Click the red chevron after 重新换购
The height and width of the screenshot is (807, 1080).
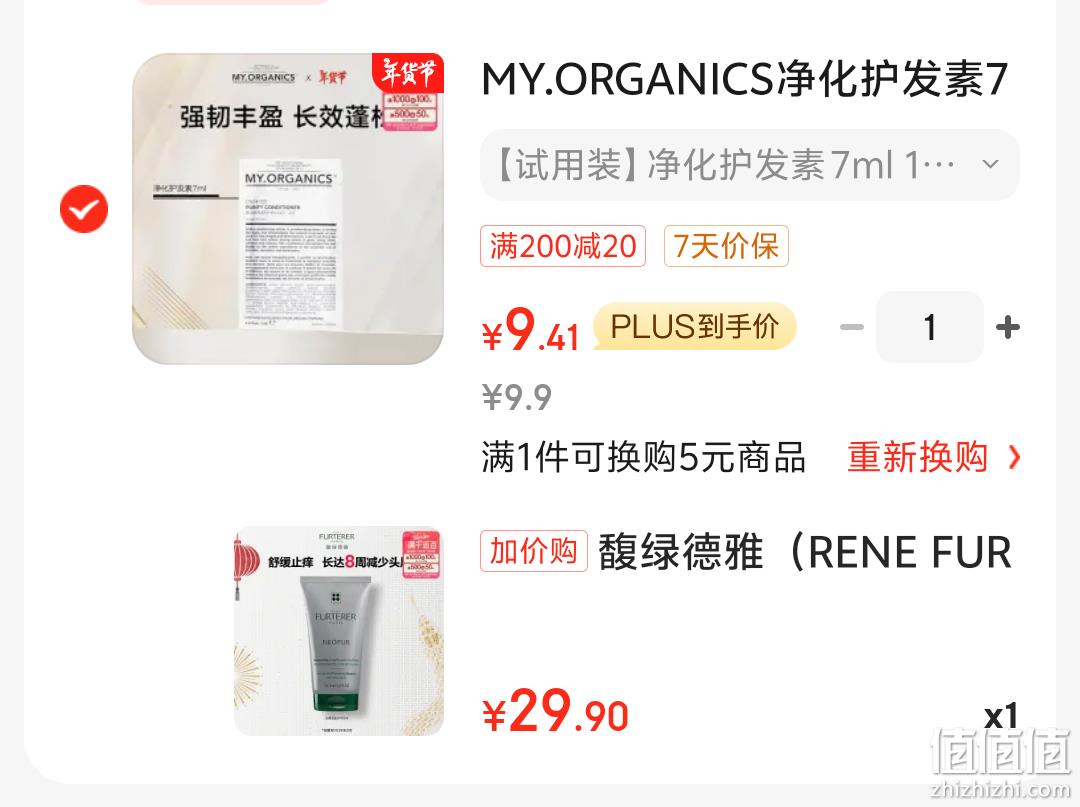[x=1014, y=457]
